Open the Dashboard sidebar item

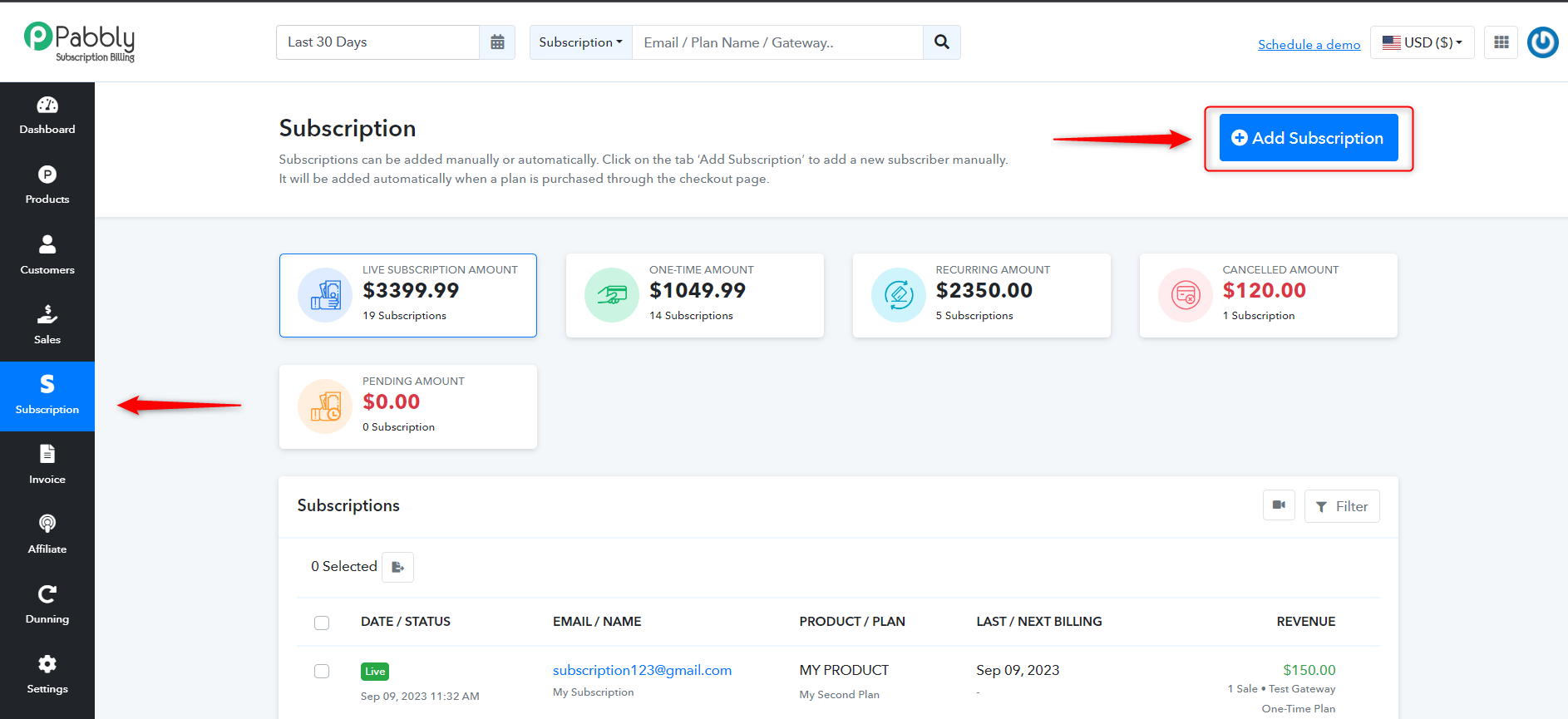[47, 116]
